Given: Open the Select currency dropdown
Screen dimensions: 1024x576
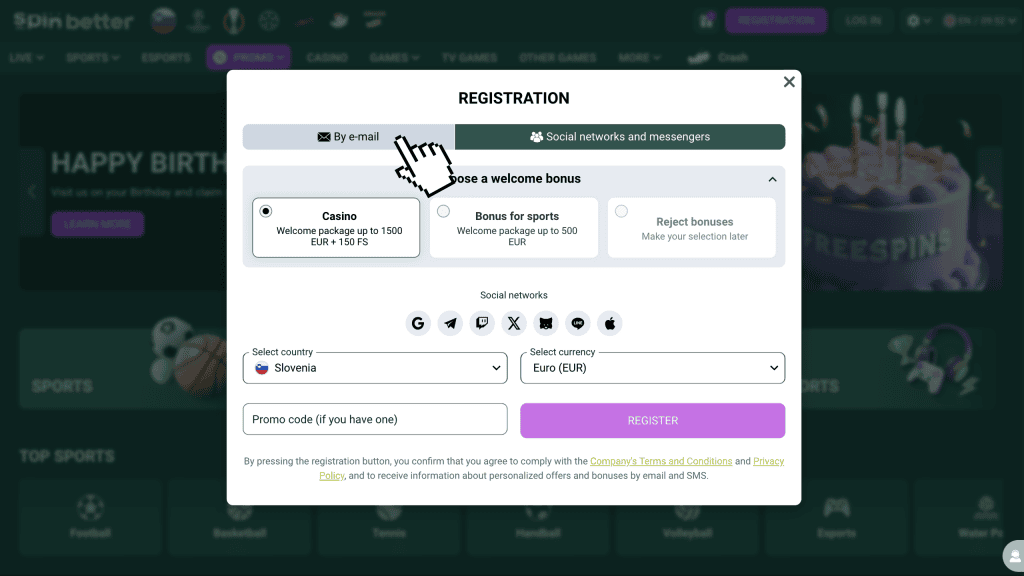Looking at the screenshot, I should click(652, 368).
